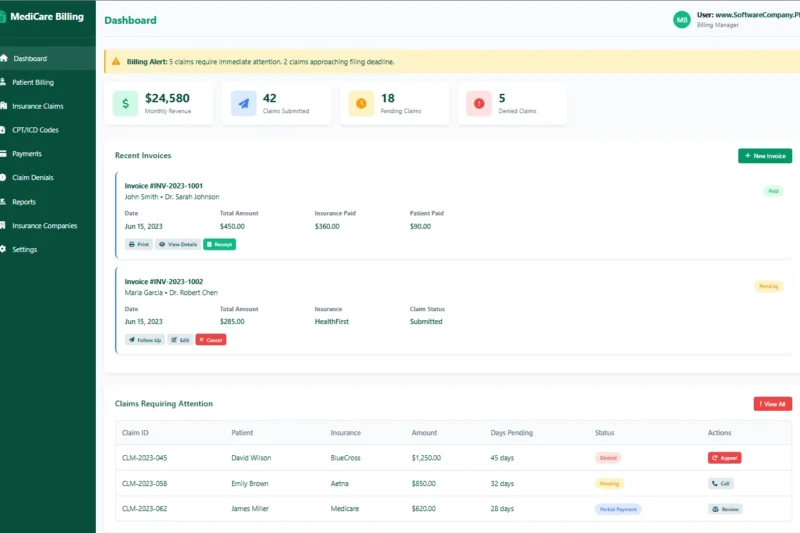Viewport: 800px width, 533px height.
Task: Open Claim Denials section
Action: (47, 177)
